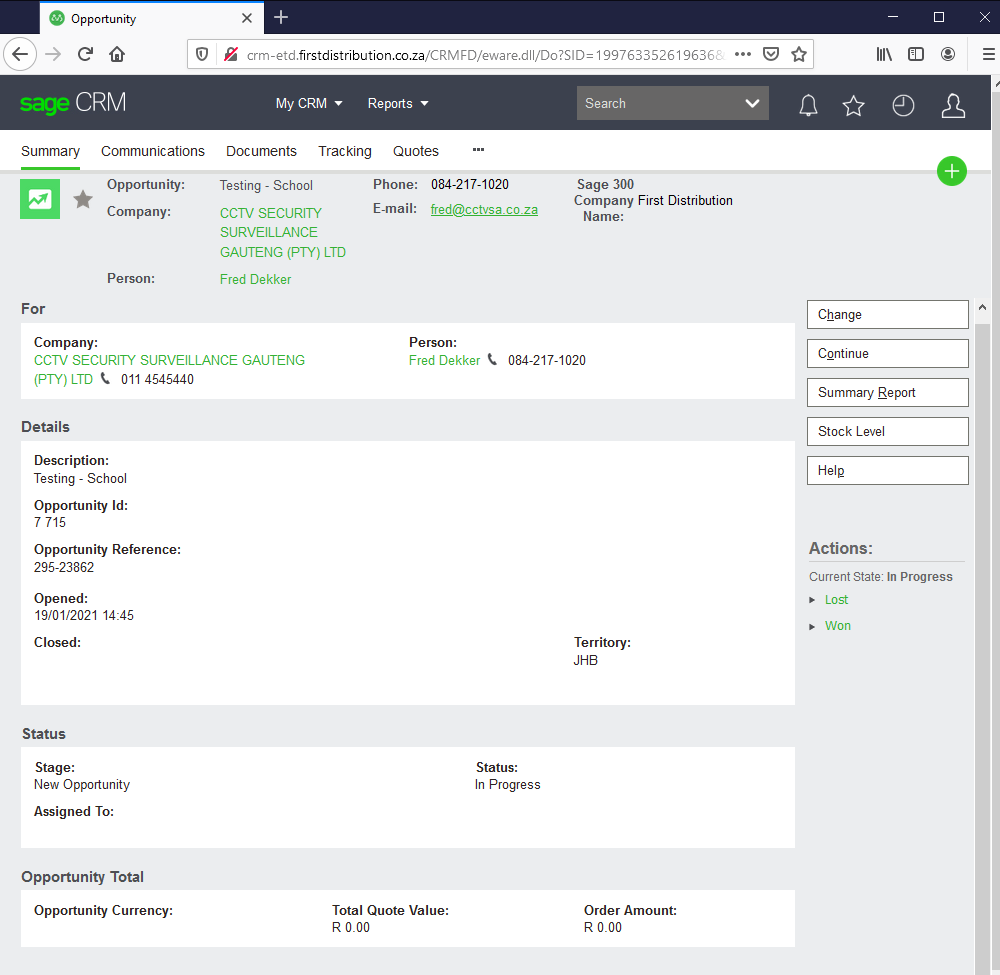
Task: Toggle the favorite star next to the opportunity
Action: click(82, 199)
